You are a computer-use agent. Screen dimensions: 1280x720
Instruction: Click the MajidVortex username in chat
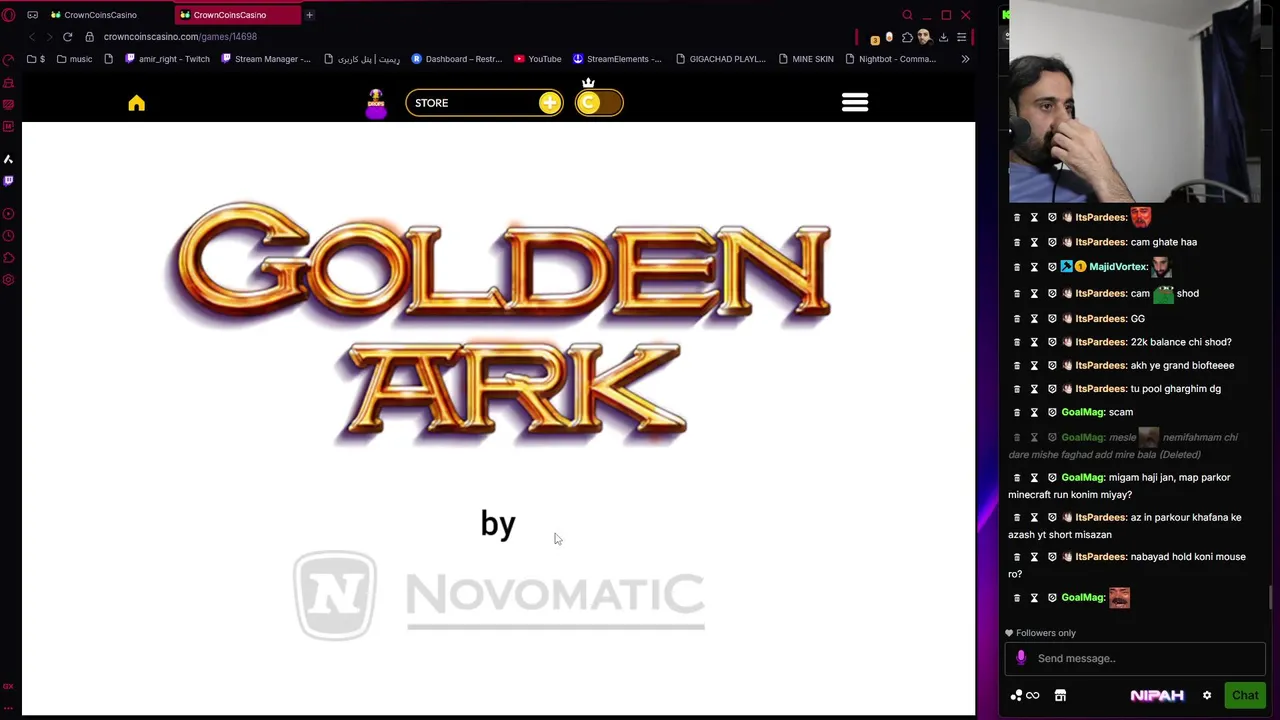[1118, 267]
